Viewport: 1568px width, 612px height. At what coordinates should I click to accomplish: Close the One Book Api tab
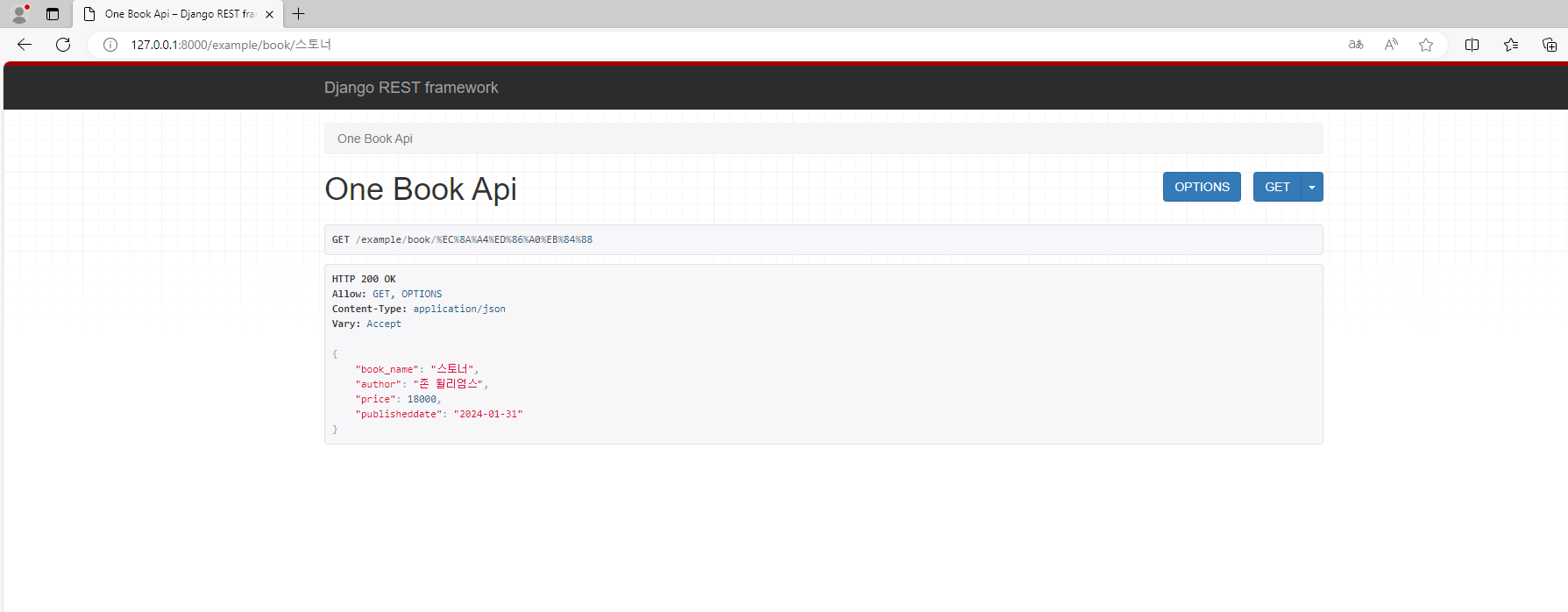click(x=269, y=14)
